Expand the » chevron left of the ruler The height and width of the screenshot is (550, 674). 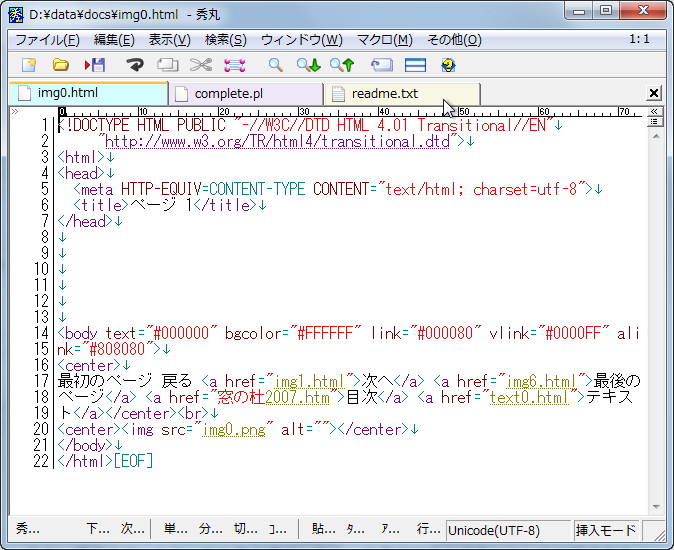[x=14, y=112]
